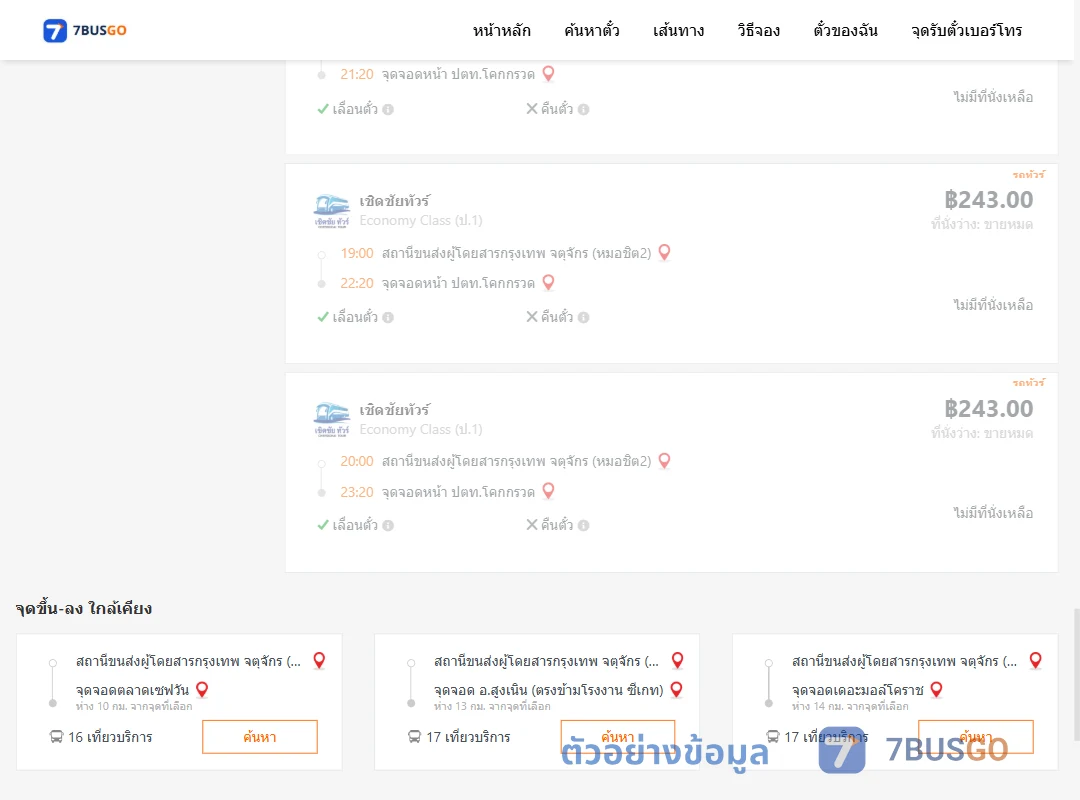This screenshot has height=800, width=1080.
Task: Click map pin next to จุดจอดตลาดเซฟวัน
Action: click(x=202, y=690)
